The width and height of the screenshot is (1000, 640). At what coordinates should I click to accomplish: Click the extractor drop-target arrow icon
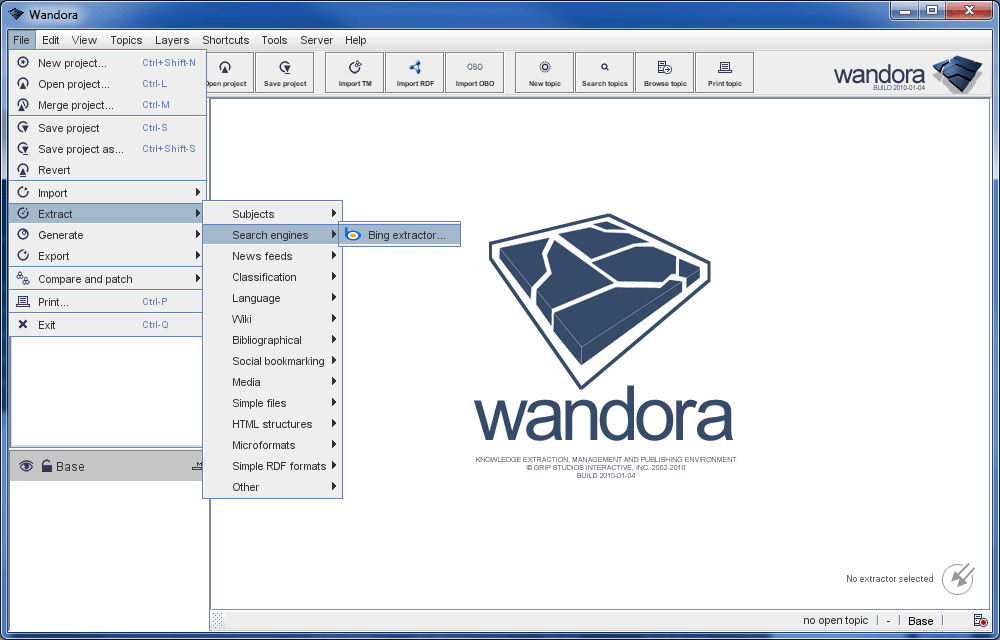957,578
